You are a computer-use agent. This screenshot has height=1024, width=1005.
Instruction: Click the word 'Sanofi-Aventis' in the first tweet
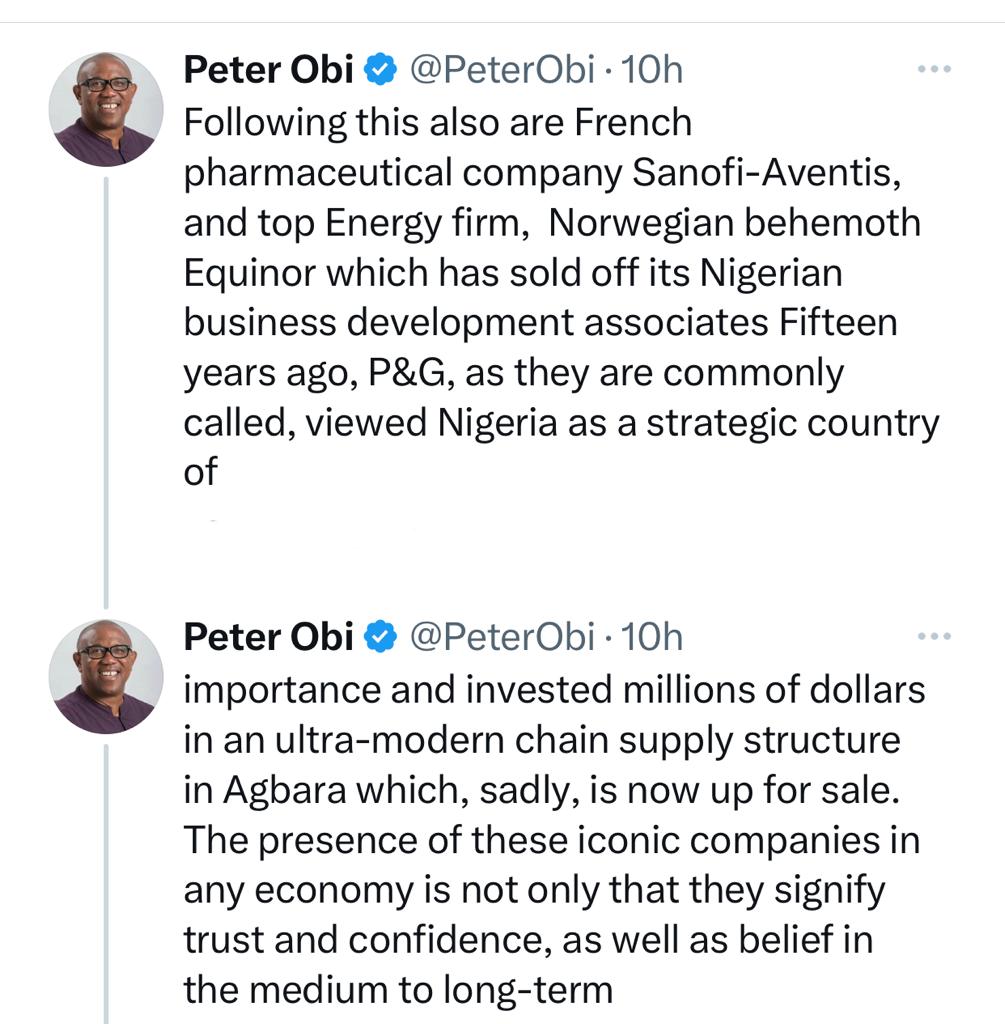click(x=768, y=172)
